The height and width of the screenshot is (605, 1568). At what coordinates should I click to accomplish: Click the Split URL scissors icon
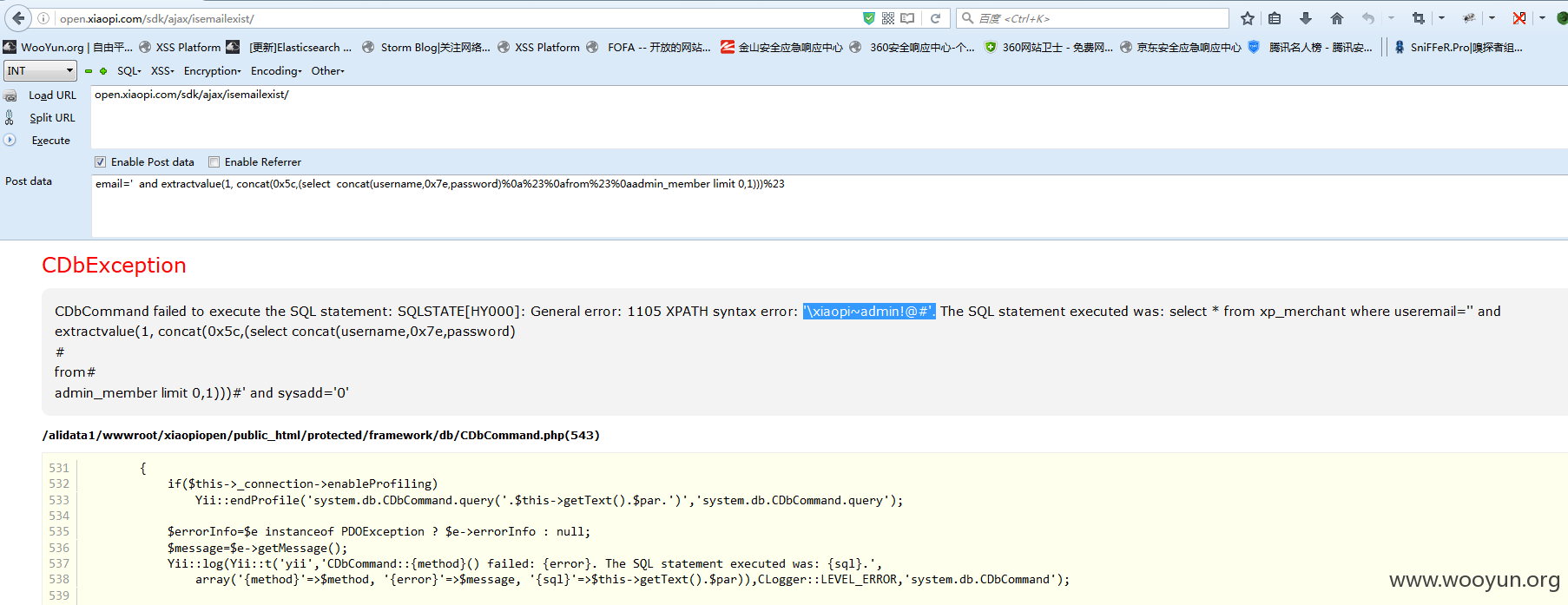point(10,117)
